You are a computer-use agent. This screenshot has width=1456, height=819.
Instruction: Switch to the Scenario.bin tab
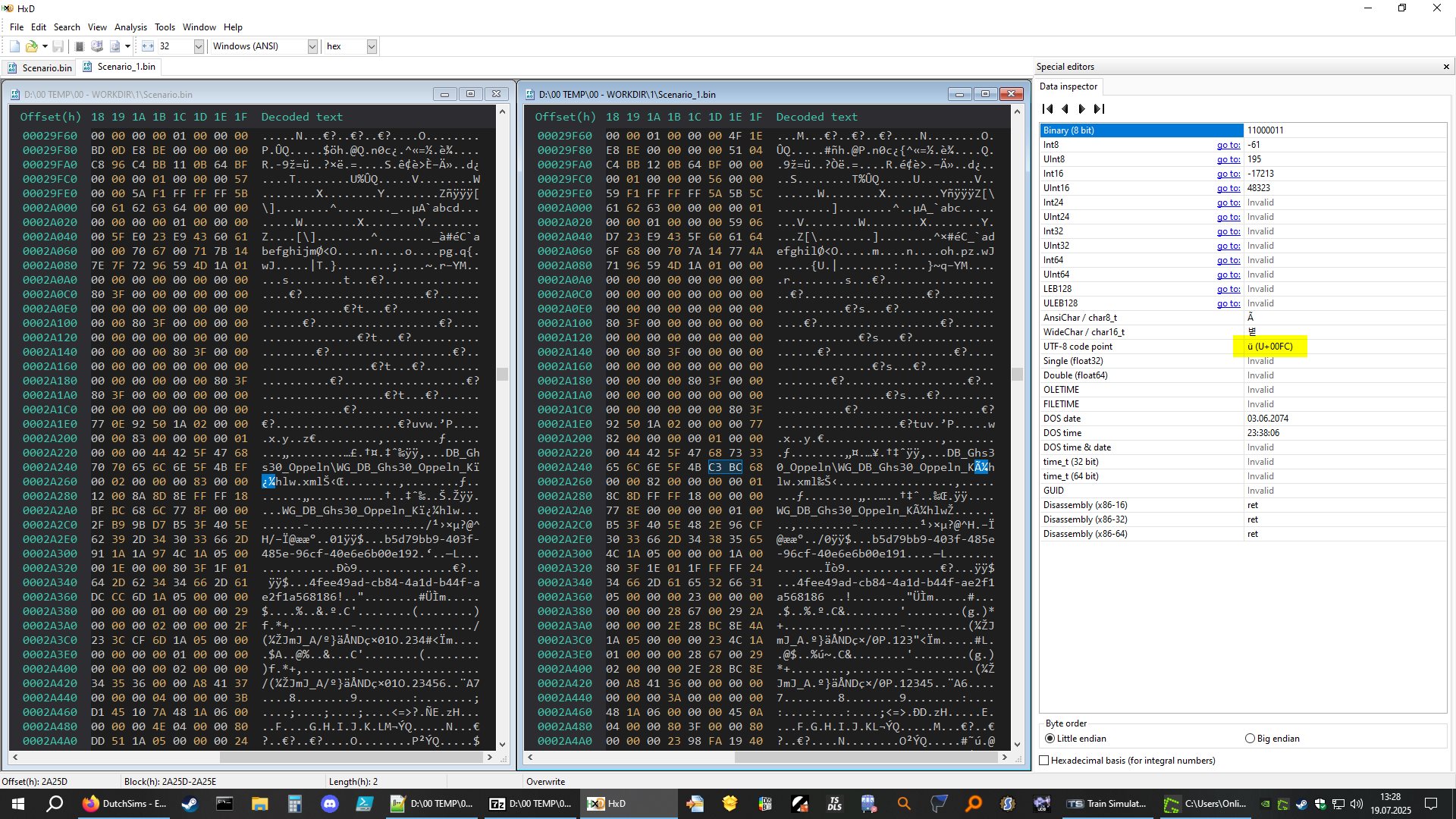pyautogui.click(x=39, y=67)
